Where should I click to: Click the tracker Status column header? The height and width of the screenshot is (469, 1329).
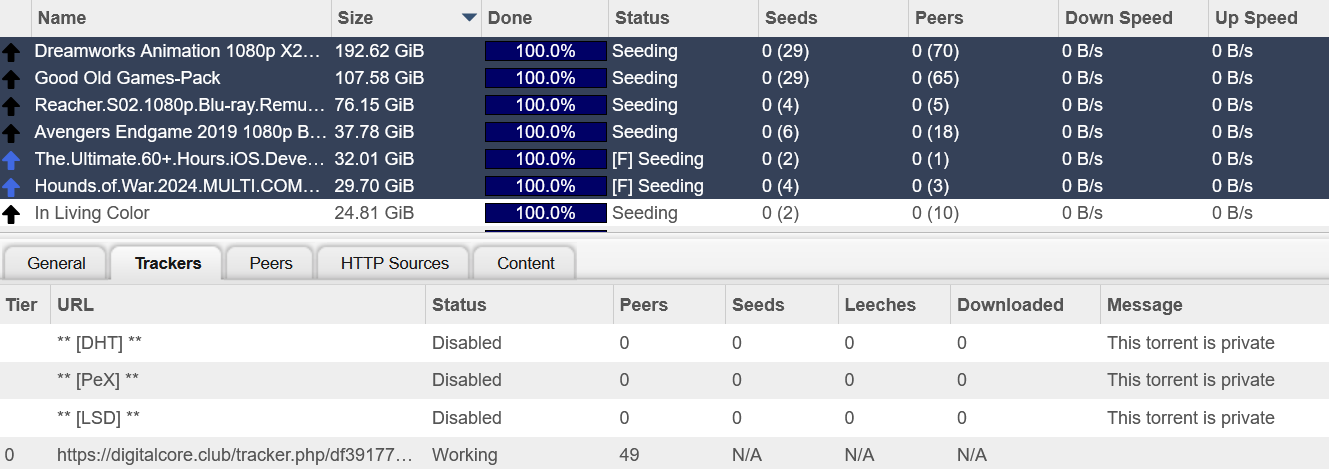459,305
